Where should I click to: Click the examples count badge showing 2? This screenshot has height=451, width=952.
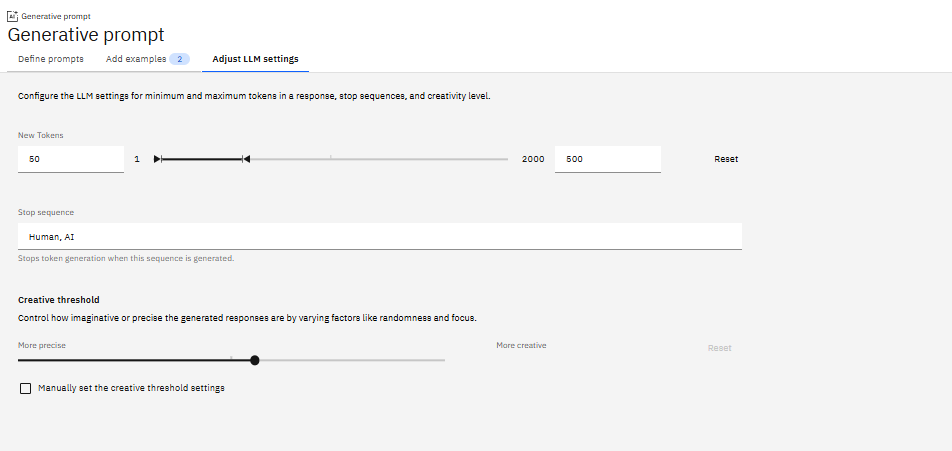point(180,59)
